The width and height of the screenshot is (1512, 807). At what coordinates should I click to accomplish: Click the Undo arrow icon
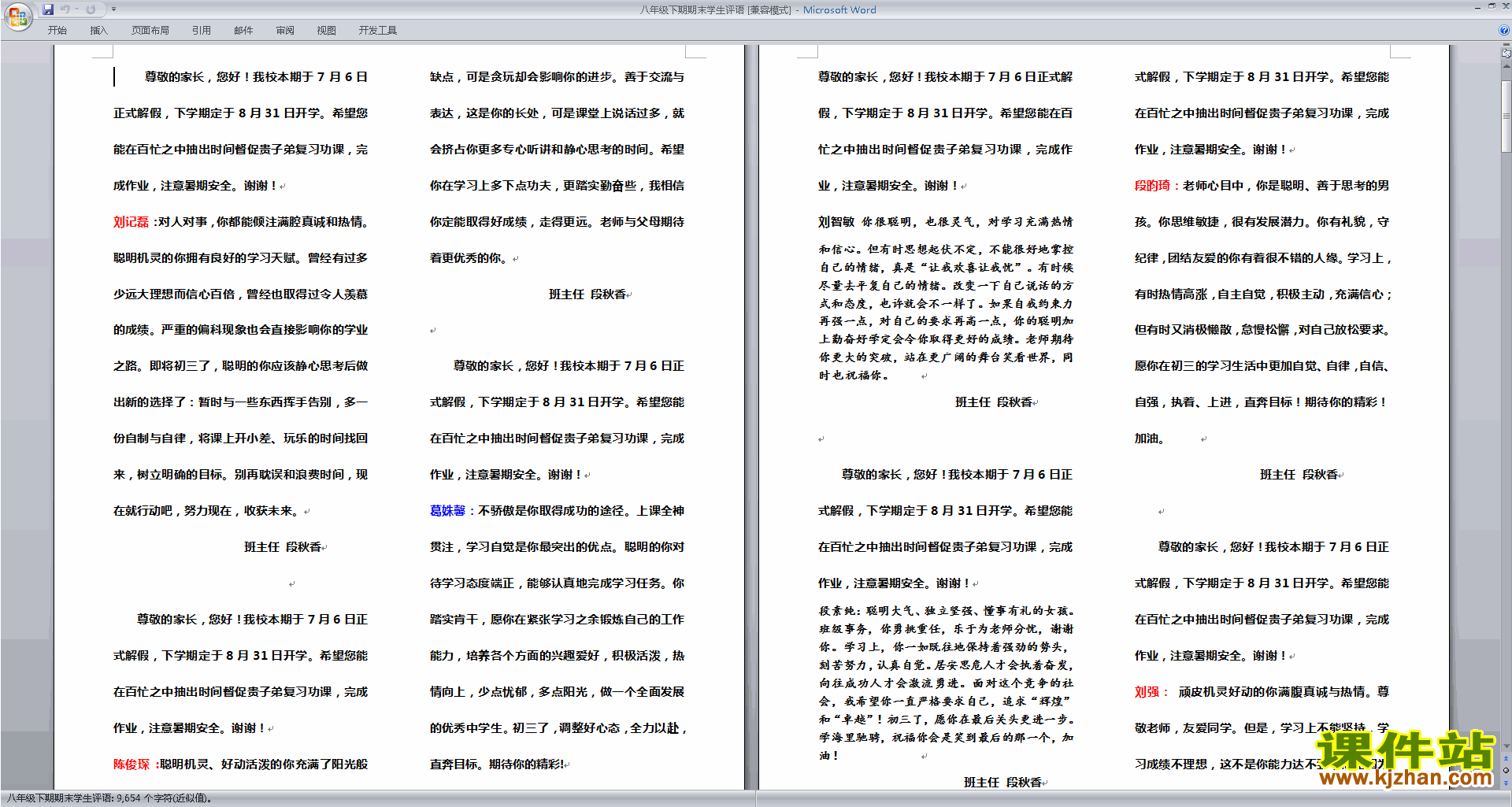[x=65, y=9]
